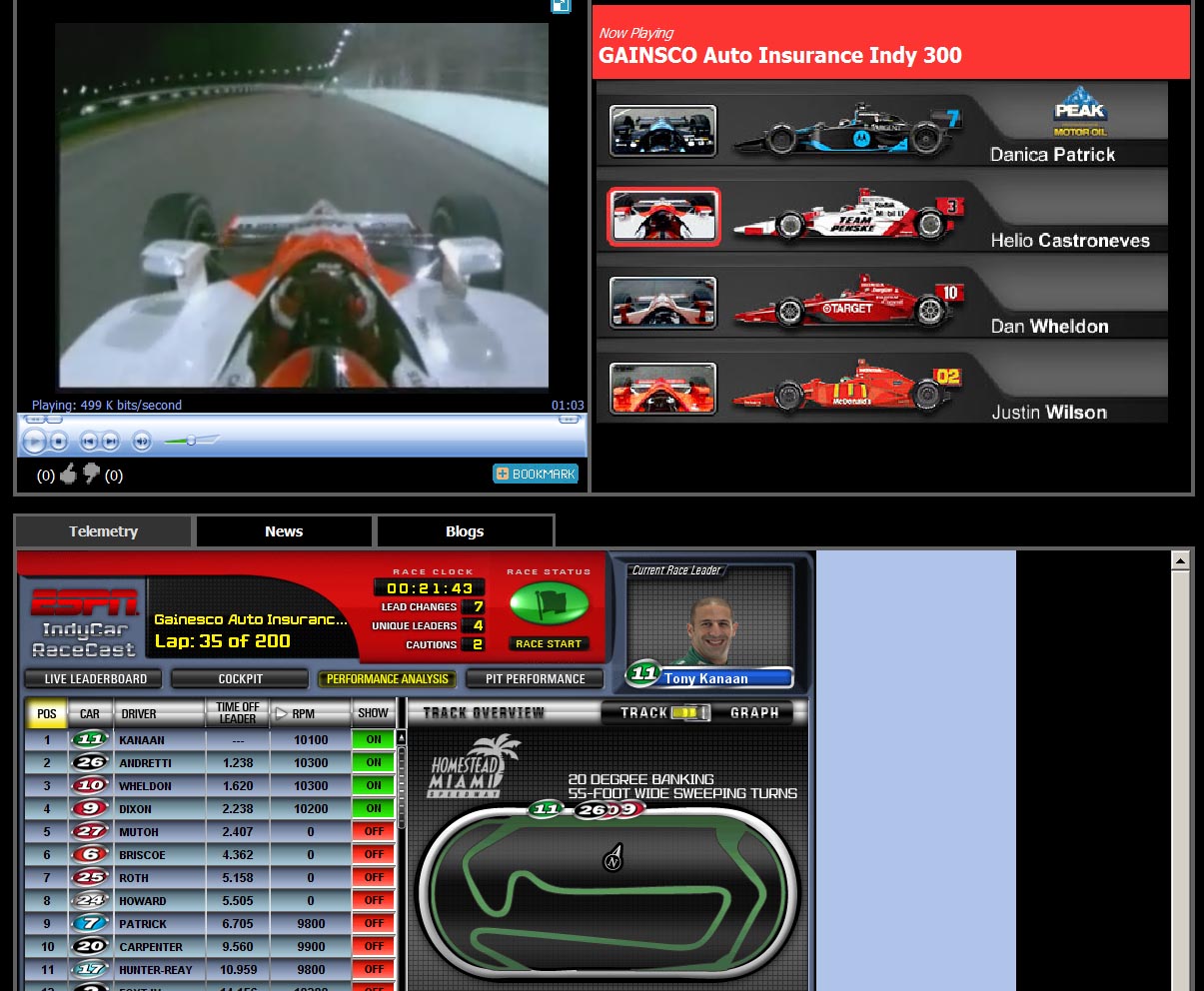Viewport: 1204px width, 991px height.
Task: Click car number 26 badge for Andretti
Action: click(x=90, y=763)
